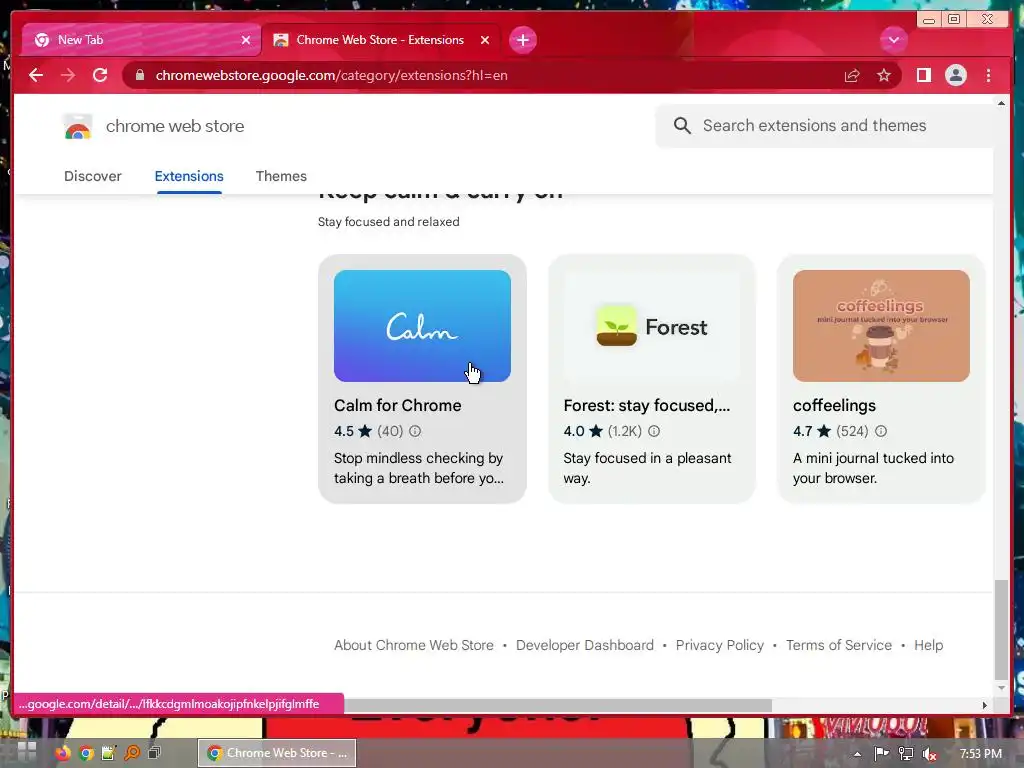The height and width of the screenshot is (768, 1024).
Task: Click the muted volume tray icon
Action: [930, 754]
